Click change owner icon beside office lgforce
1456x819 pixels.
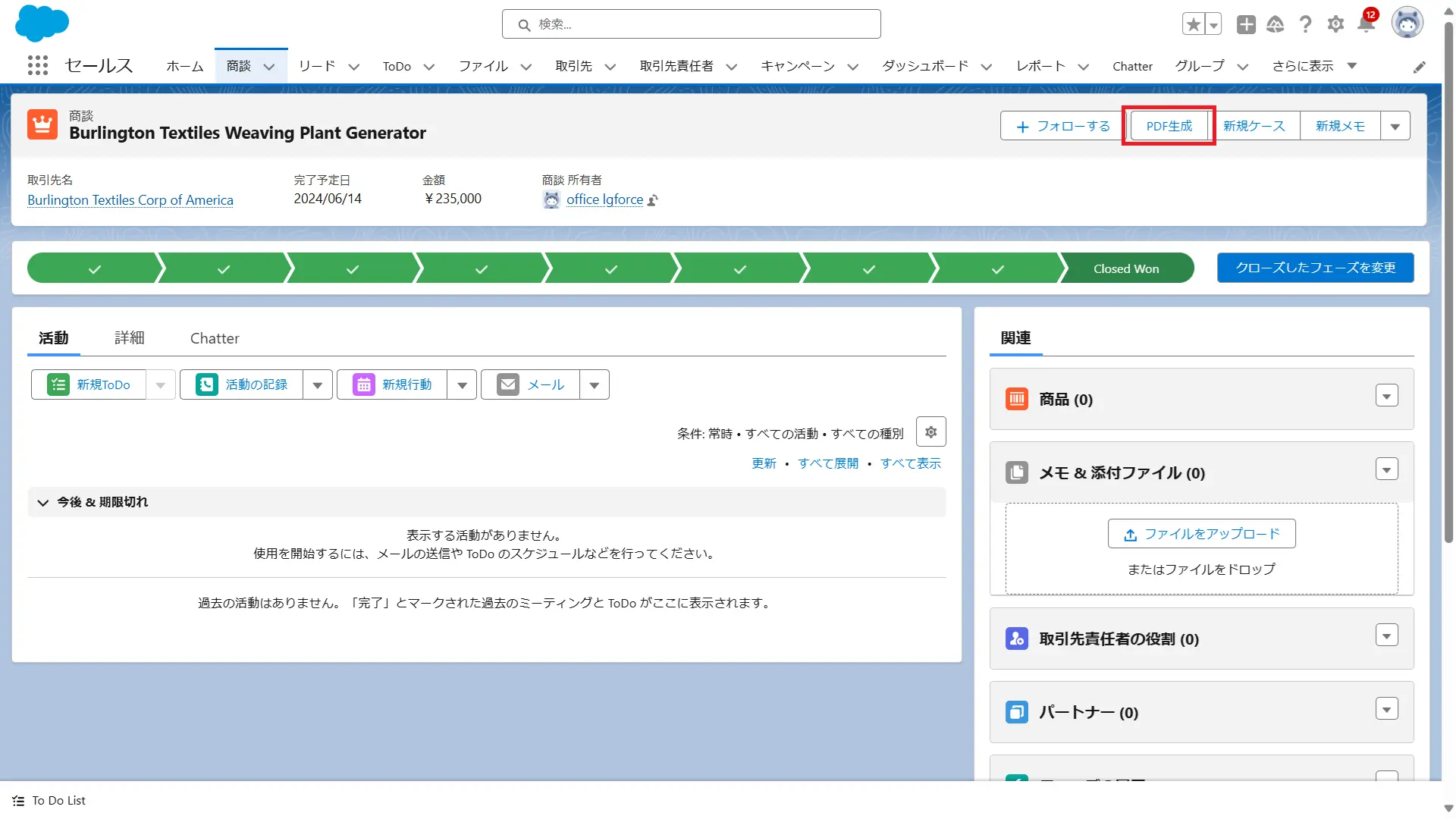(653, 200)
